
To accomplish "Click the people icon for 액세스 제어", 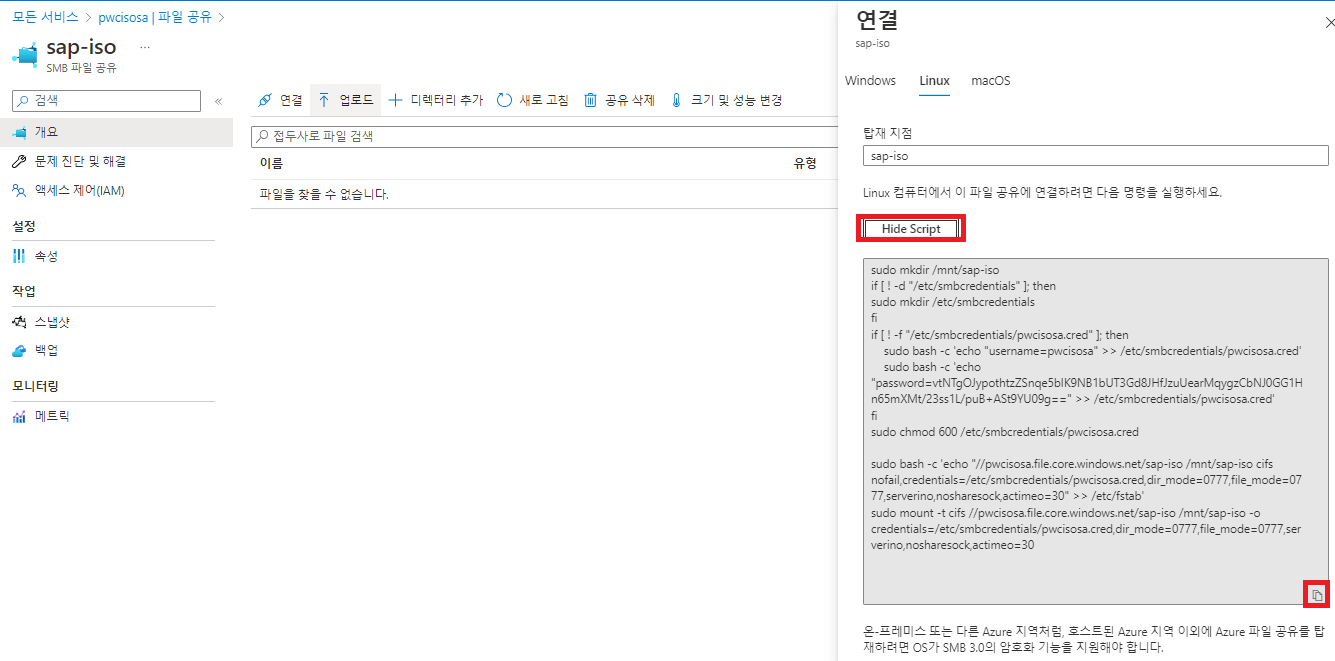I will click(19, 190).
